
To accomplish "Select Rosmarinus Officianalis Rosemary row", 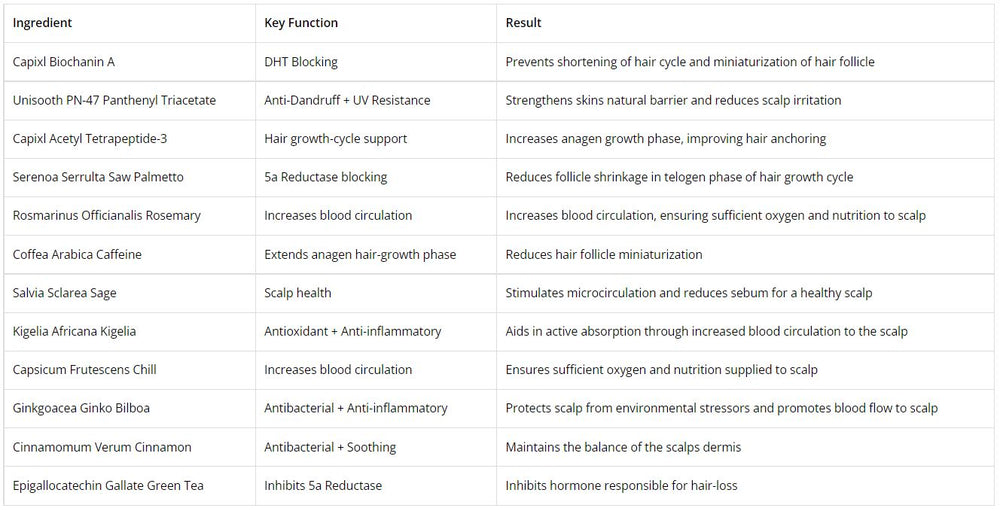I will pos(499,216).
